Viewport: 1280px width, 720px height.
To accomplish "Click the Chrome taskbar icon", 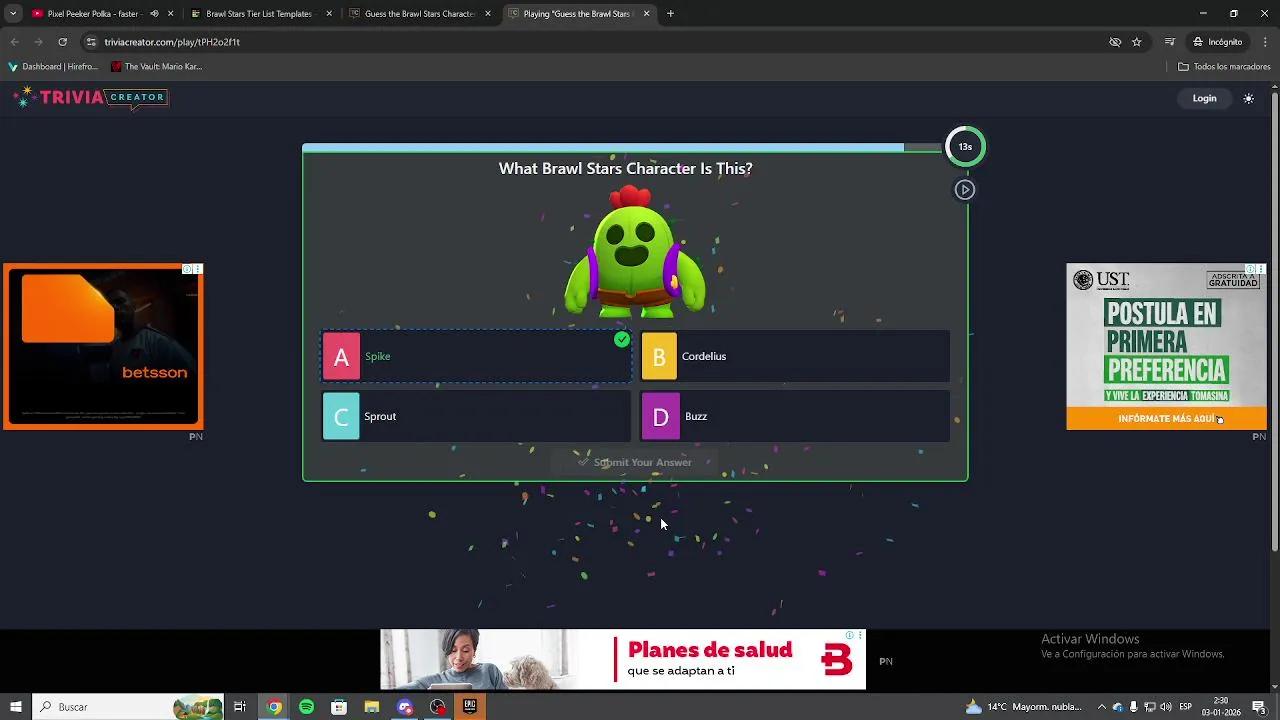I will 274,707.
